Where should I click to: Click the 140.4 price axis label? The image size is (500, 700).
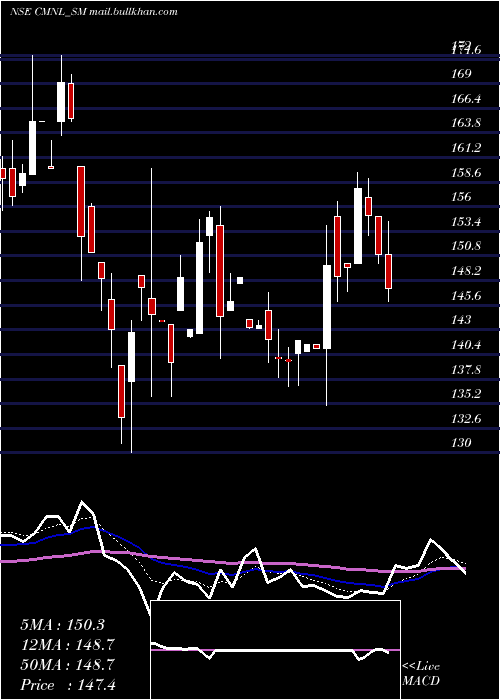coord(466,345)
